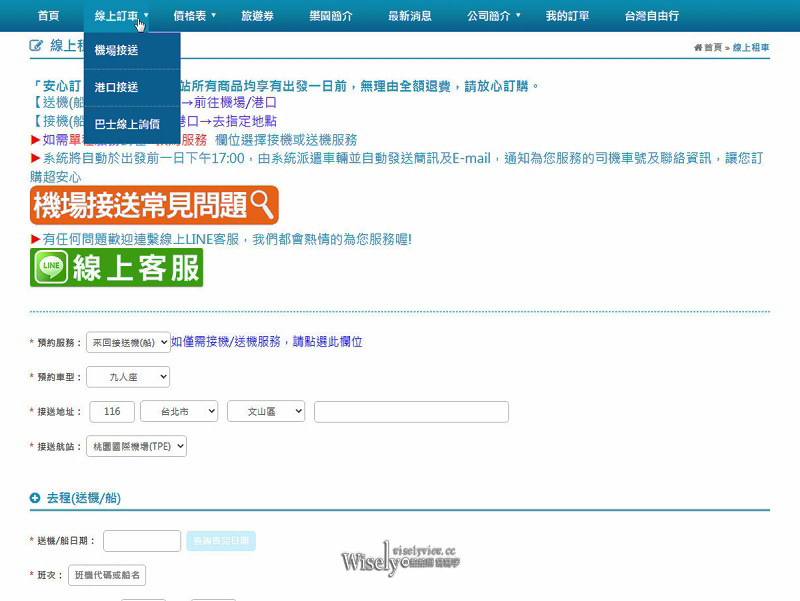Select the city dropdown showing 台北市
This screenshot has height=601, width=800.
point(179,412)
